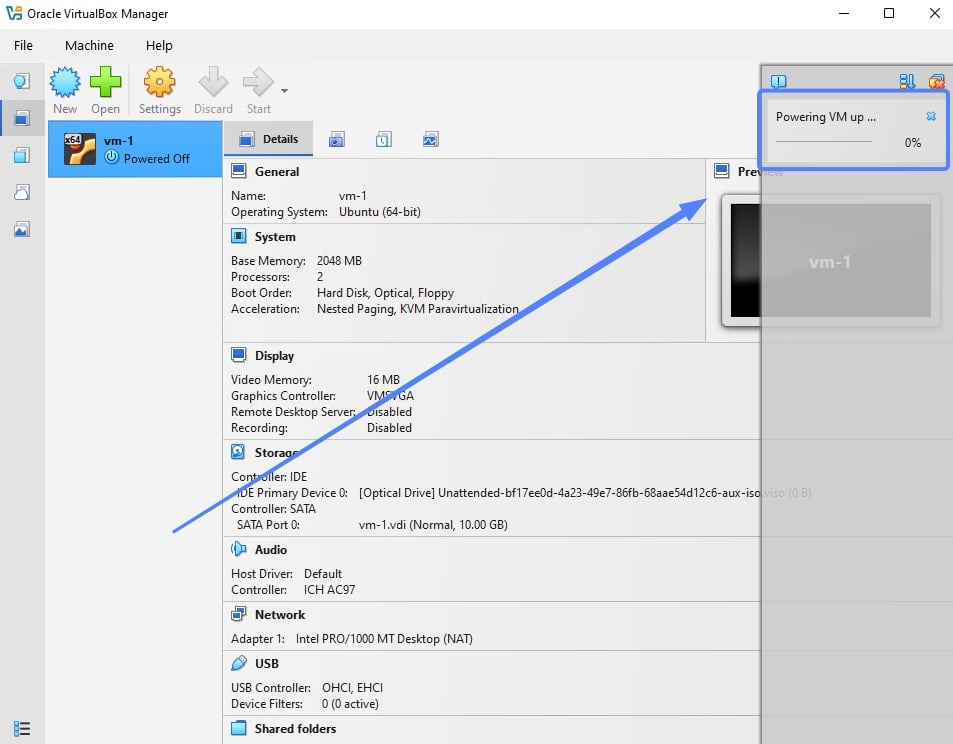Click the Powering VM up progress bar

[824, 142]
